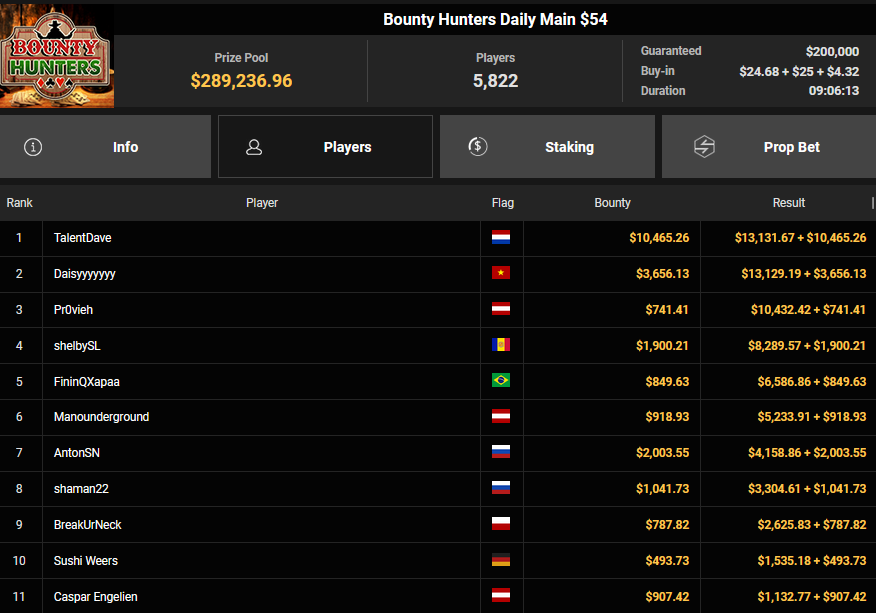
Task: Click Sushi Weers' Germany flag icon
Action: [501, 561]
